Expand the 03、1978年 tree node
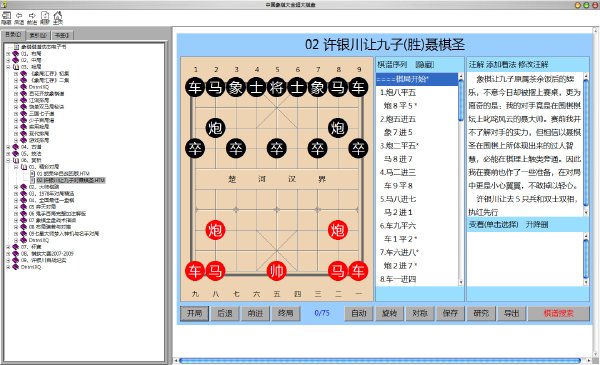The width and height of the screenshot is (600, 365). (x=16, y=194)
